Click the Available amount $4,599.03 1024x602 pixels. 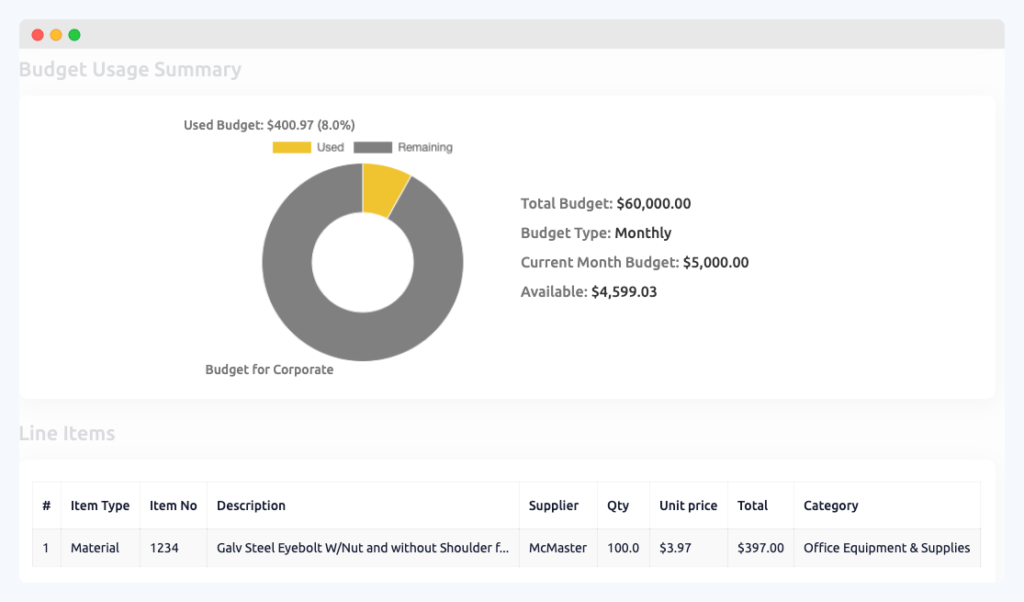623,292
